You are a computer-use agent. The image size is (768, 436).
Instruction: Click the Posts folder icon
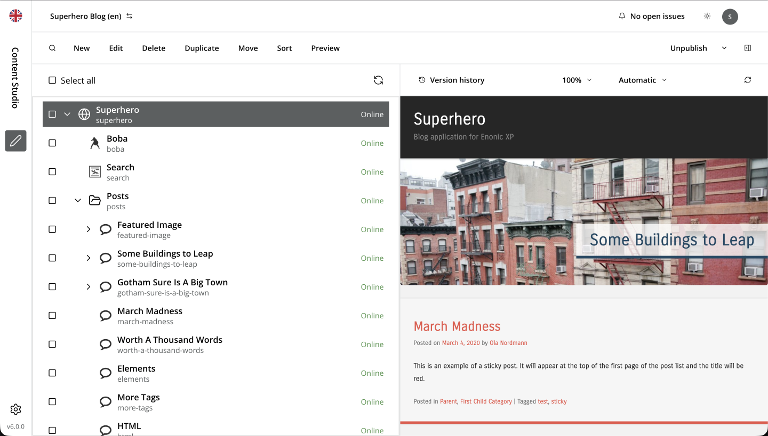point(95,200)
